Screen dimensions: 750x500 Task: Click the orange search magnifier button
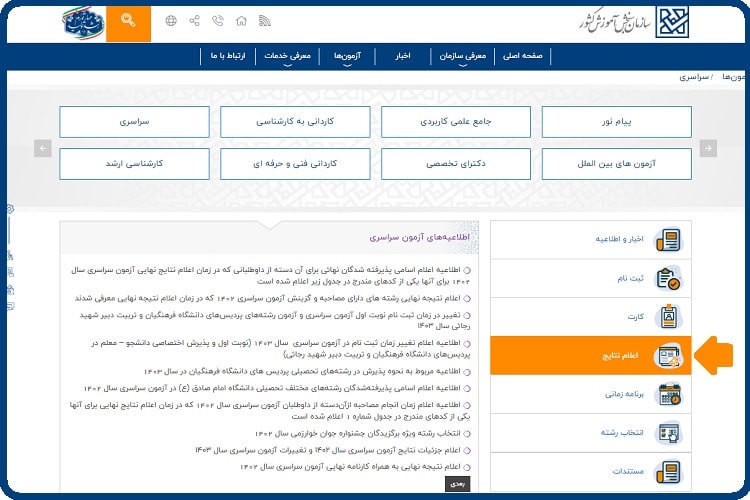point(128,23)
